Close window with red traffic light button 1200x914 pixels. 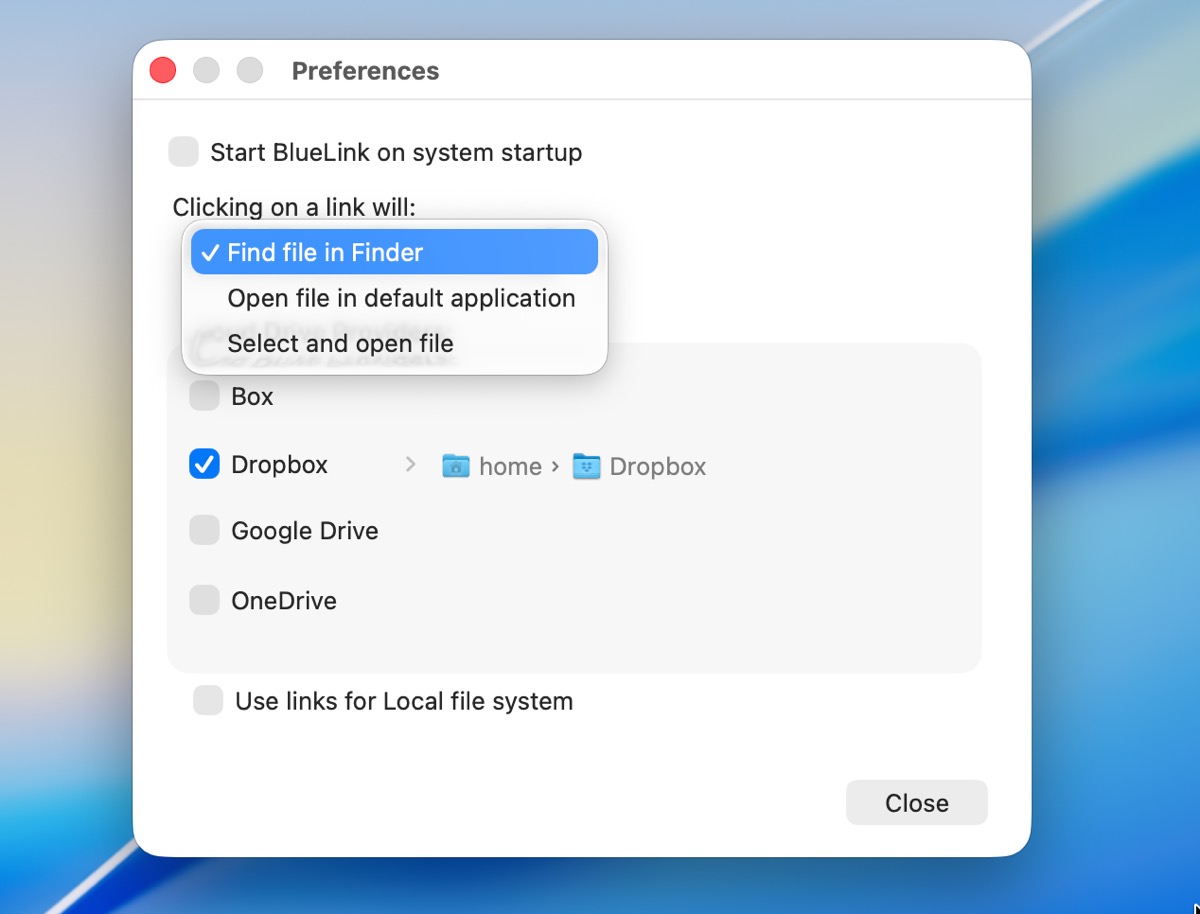click(x=163, y=70)
